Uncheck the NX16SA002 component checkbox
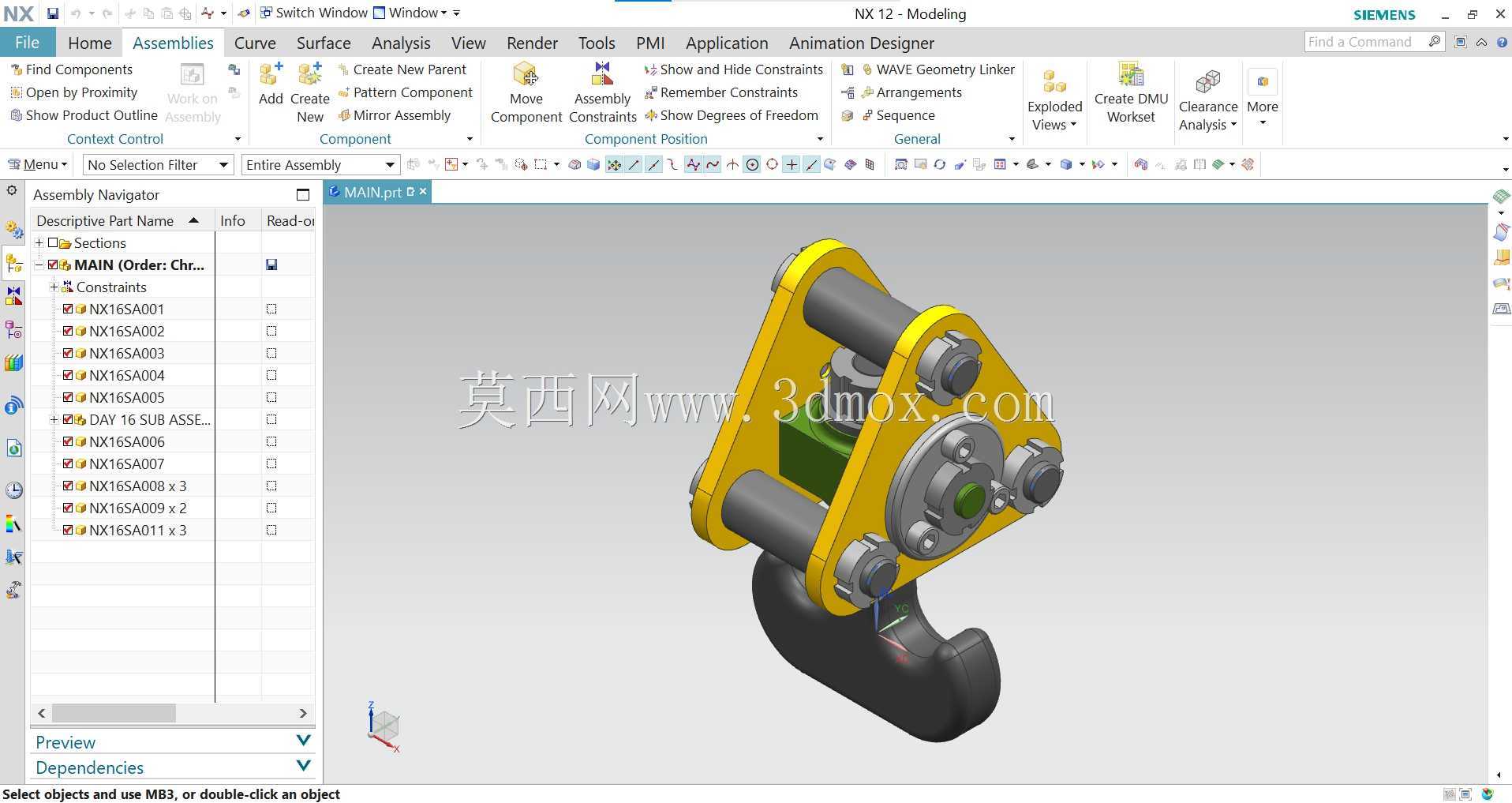Image resolution: width=1512 pixels, height=803 pixels. pyautogui.click(x=68, y=331)
